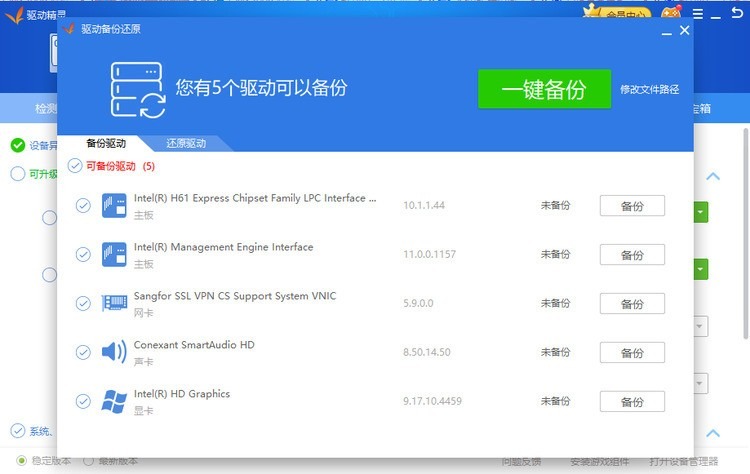Switch to the 备份驱动 tab
This screenshot has width=750, height=474.
coord(106,143)
